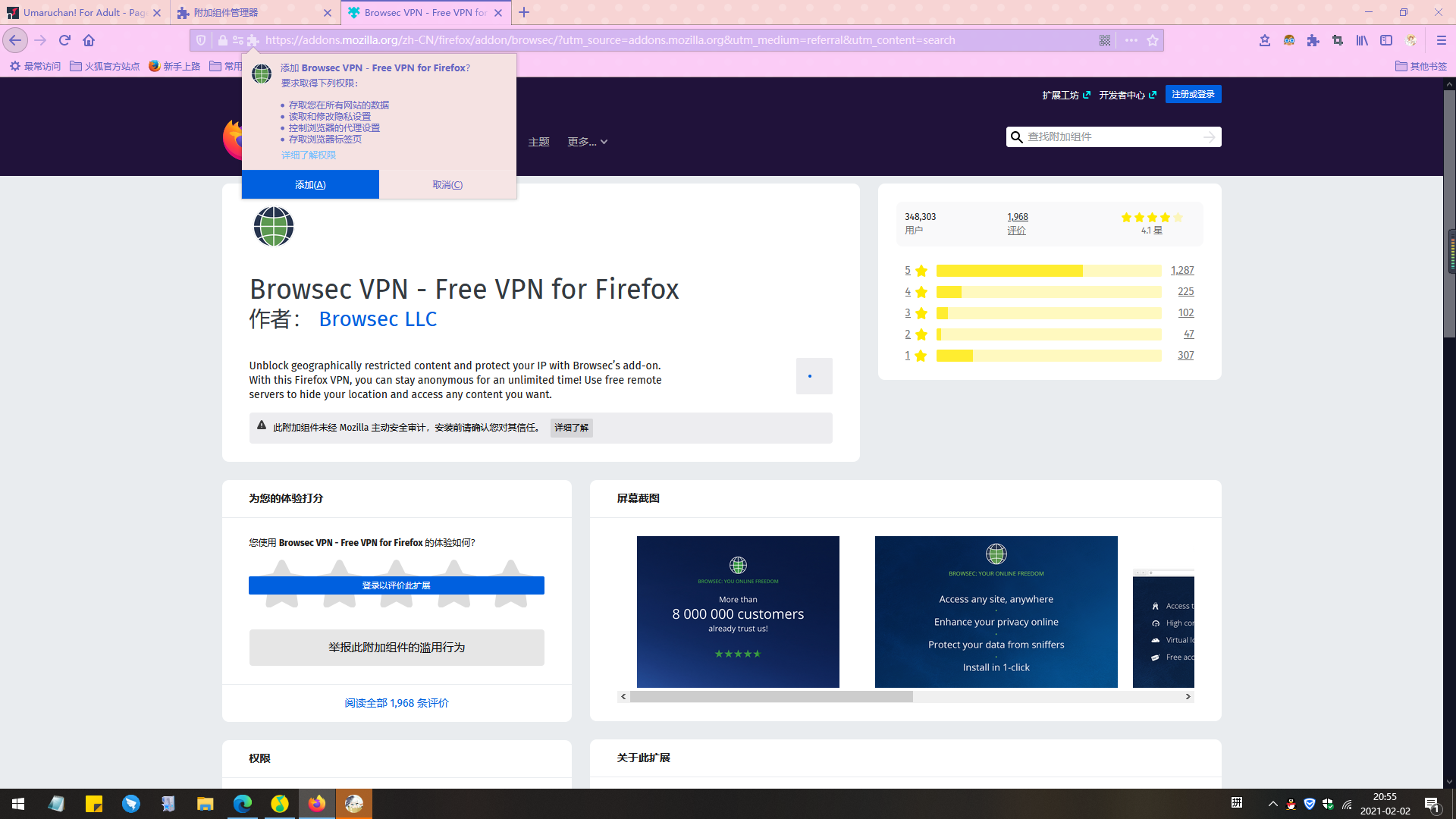
Task: Click 登录以评价此扩展 button
Action: tap(397, 585)
